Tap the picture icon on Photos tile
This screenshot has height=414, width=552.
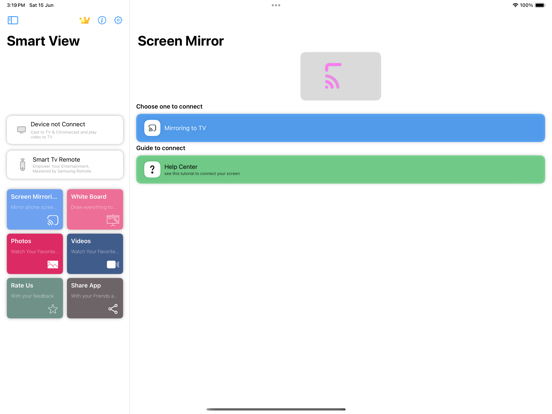[x=53, y=264]
